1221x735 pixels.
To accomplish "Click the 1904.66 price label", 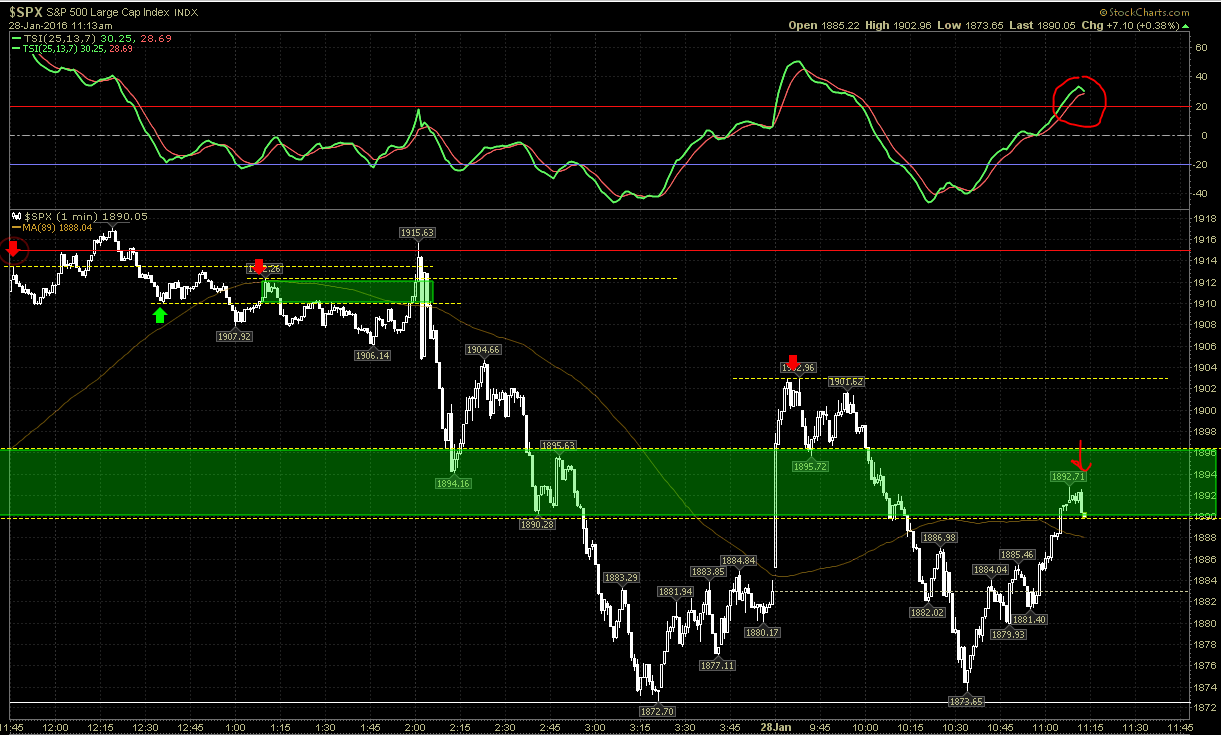I will point(483,350).
